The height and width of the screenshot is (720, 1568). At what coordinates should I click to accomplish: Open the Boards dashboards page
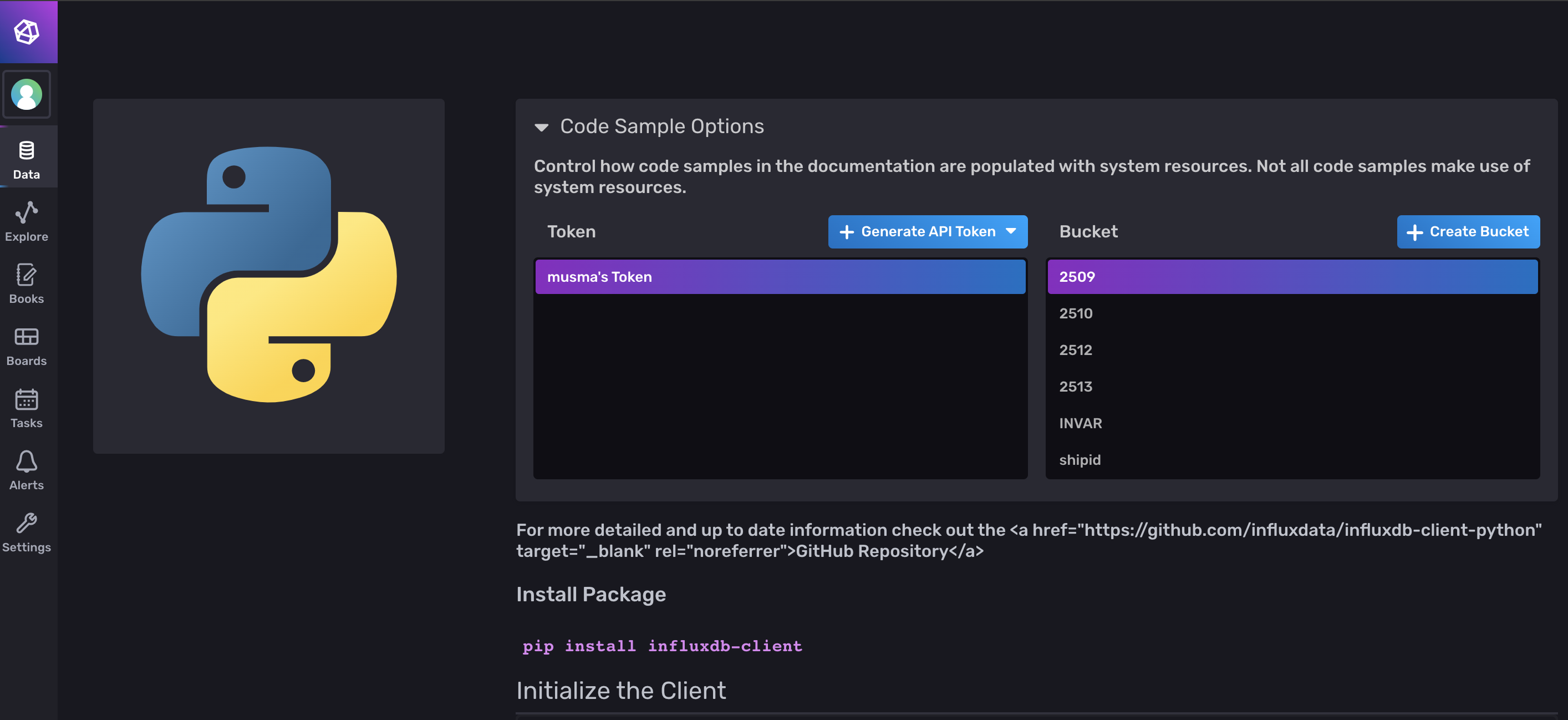coord(27,346)
